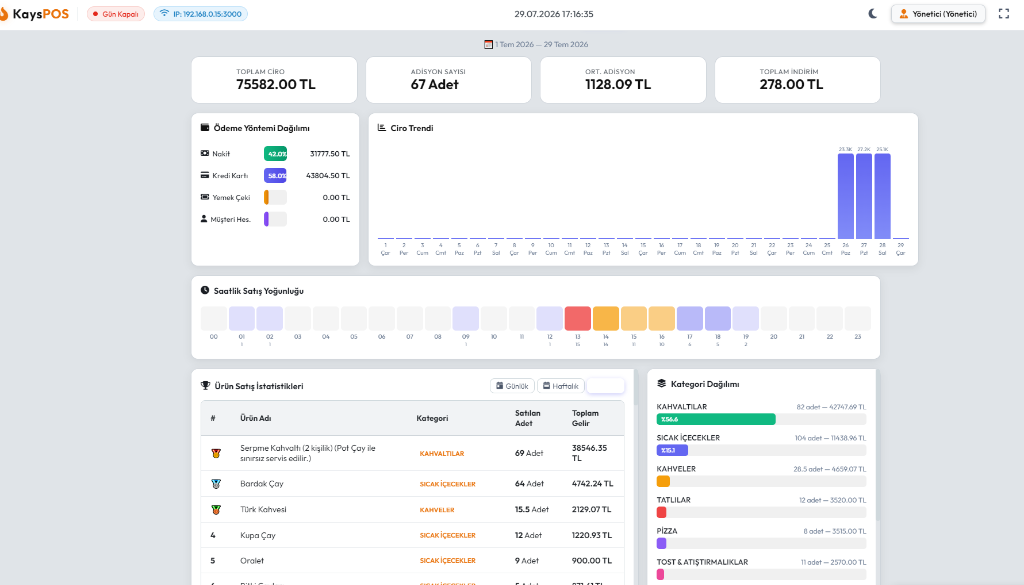Click the Kategori column header
This screenshot has width=1024, height=585.
click(x=432, y=418)
